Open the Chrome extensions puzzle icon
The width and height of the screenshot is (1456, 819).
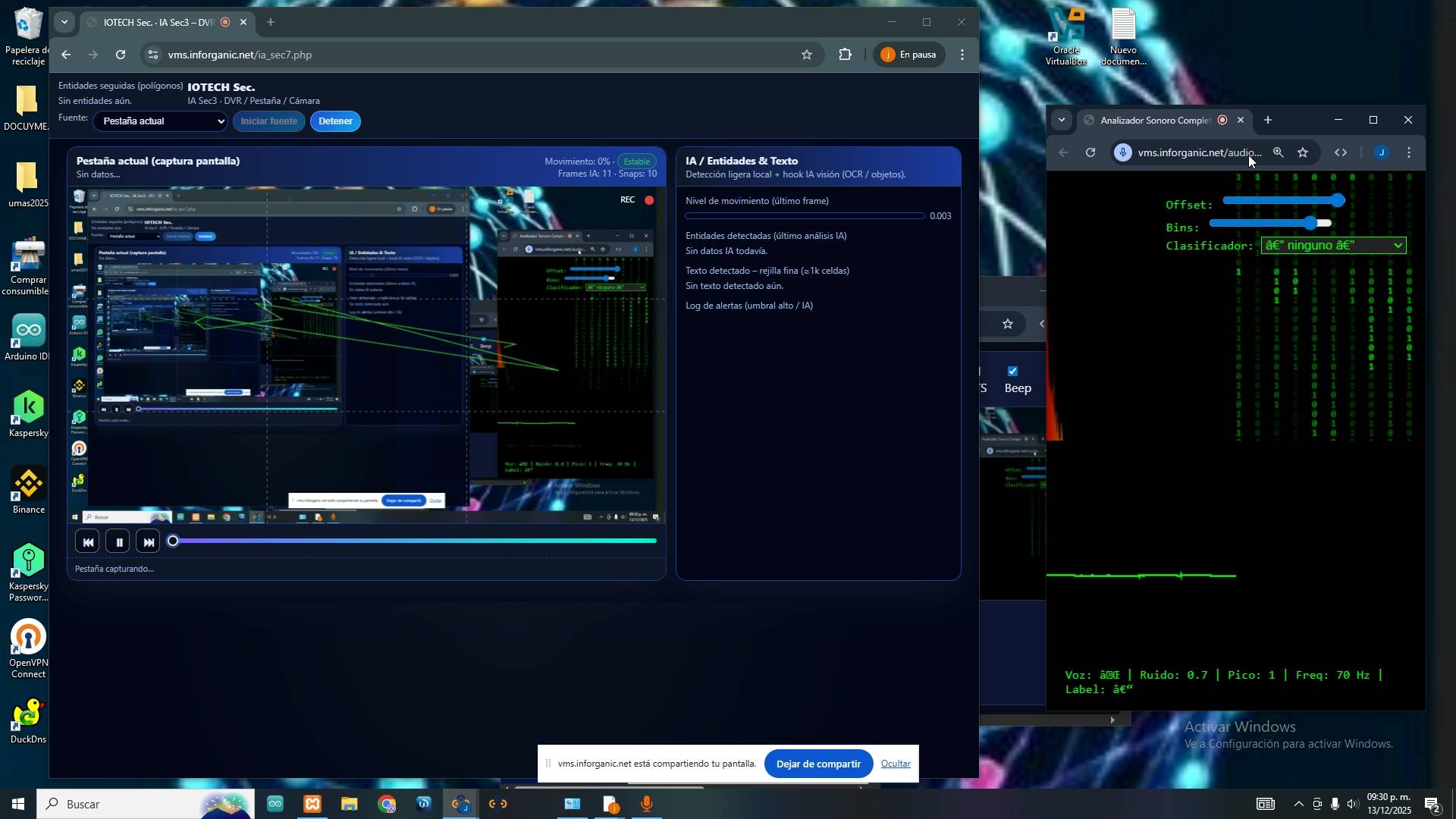coord(846,55)
